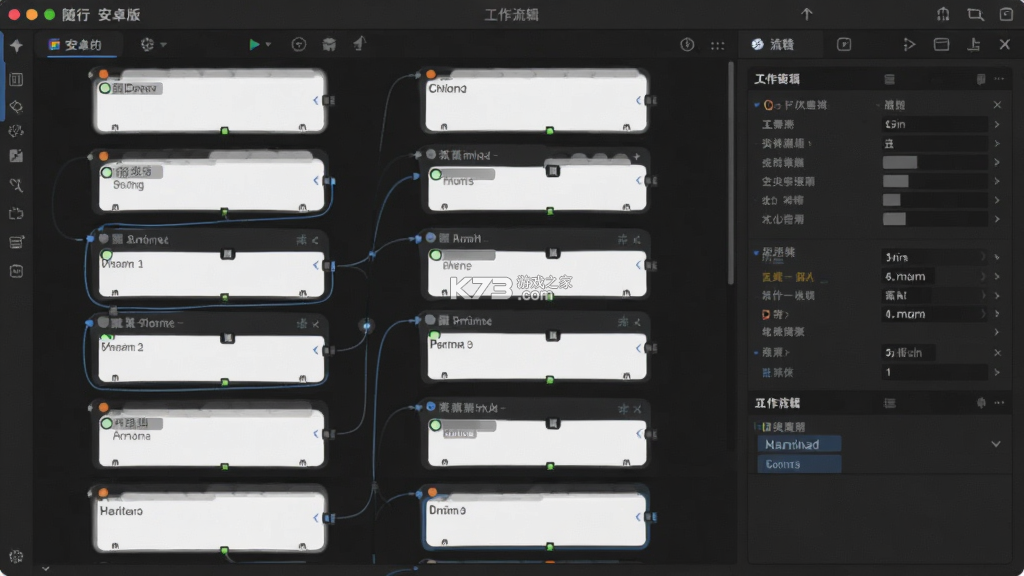Expand chevron at right of Mantinad row
Image resolution: width=1024 pixels, height=576 pixels.
click(x=996, y=444)
